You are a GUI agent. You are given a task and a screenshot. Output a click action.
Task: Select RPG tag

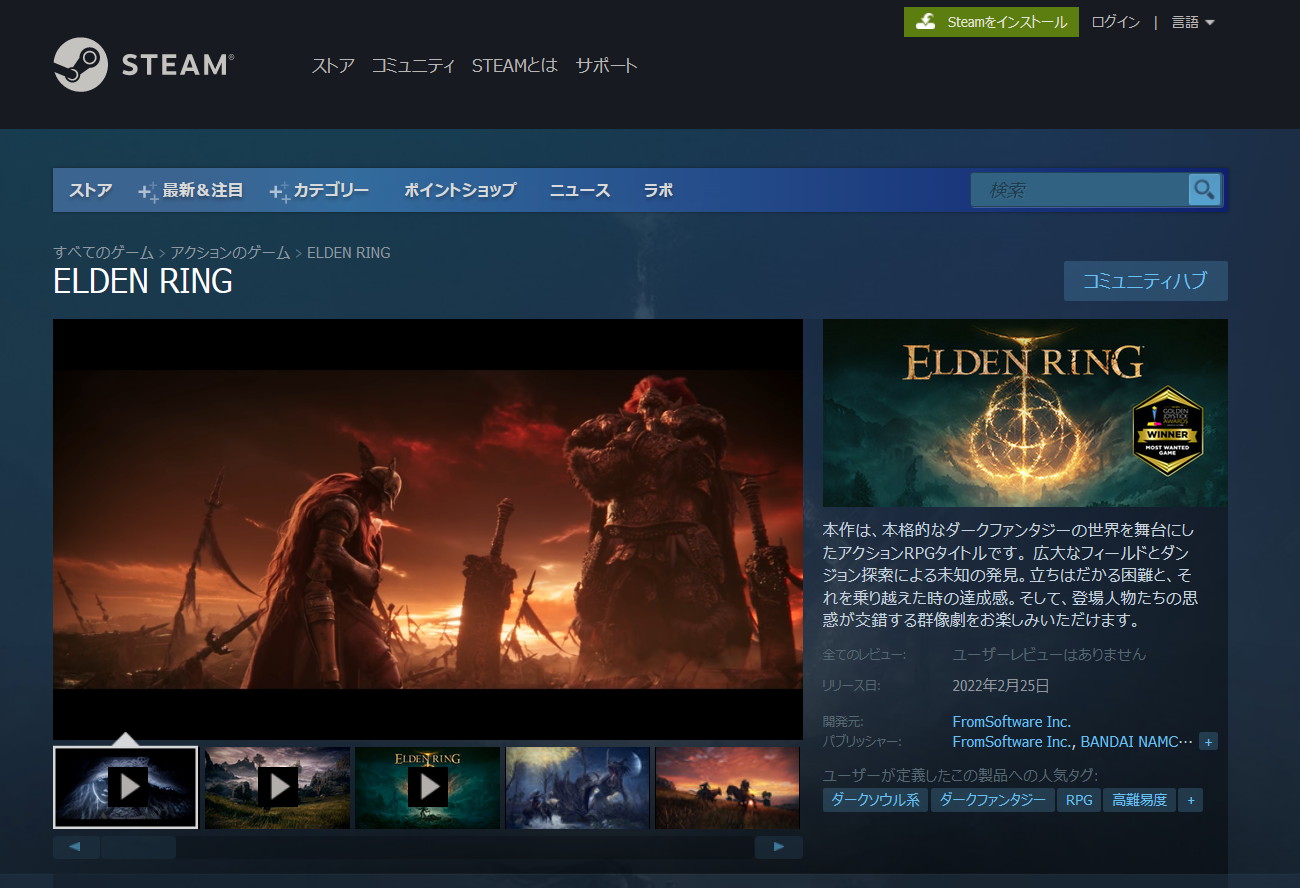1079,800
